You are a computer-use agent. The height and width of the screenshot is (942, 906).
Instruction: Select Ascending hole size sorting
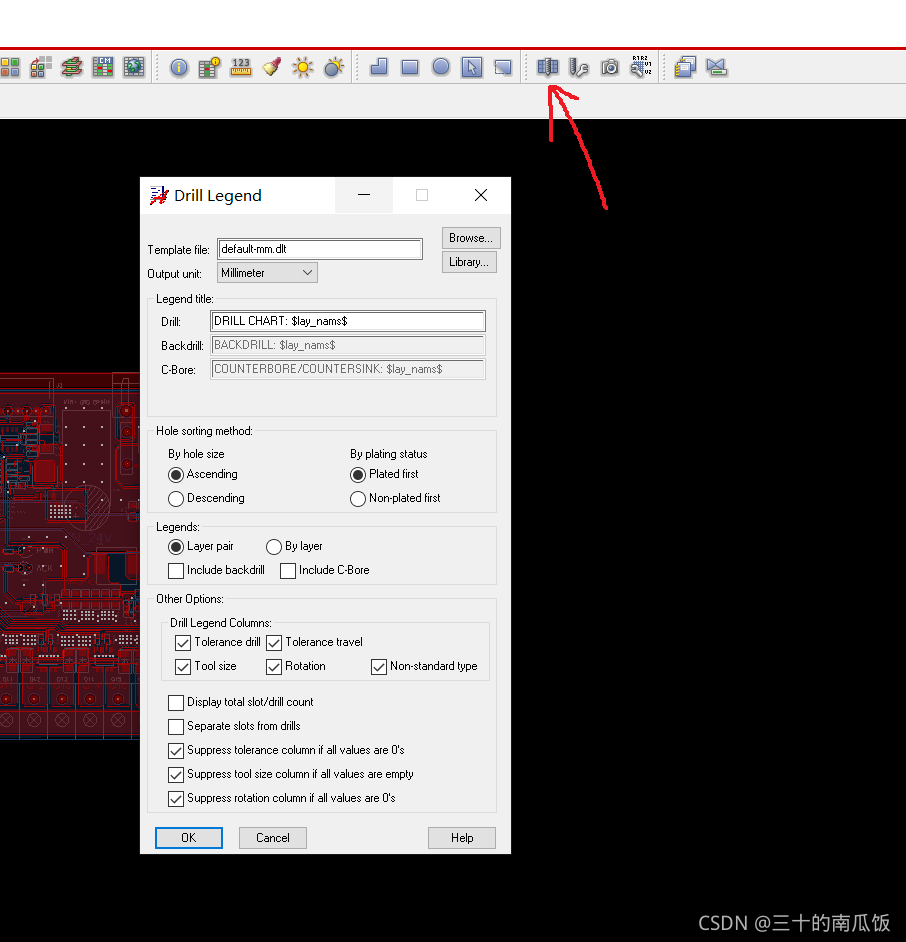click(x=175, y=475)
